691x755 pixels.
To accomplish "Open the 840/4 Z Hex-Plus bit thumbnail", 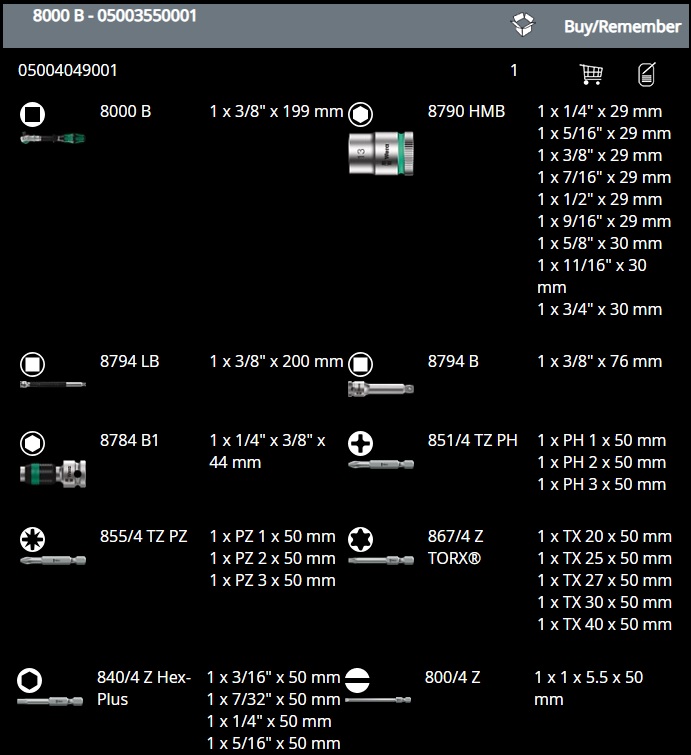I will [50, 702].
